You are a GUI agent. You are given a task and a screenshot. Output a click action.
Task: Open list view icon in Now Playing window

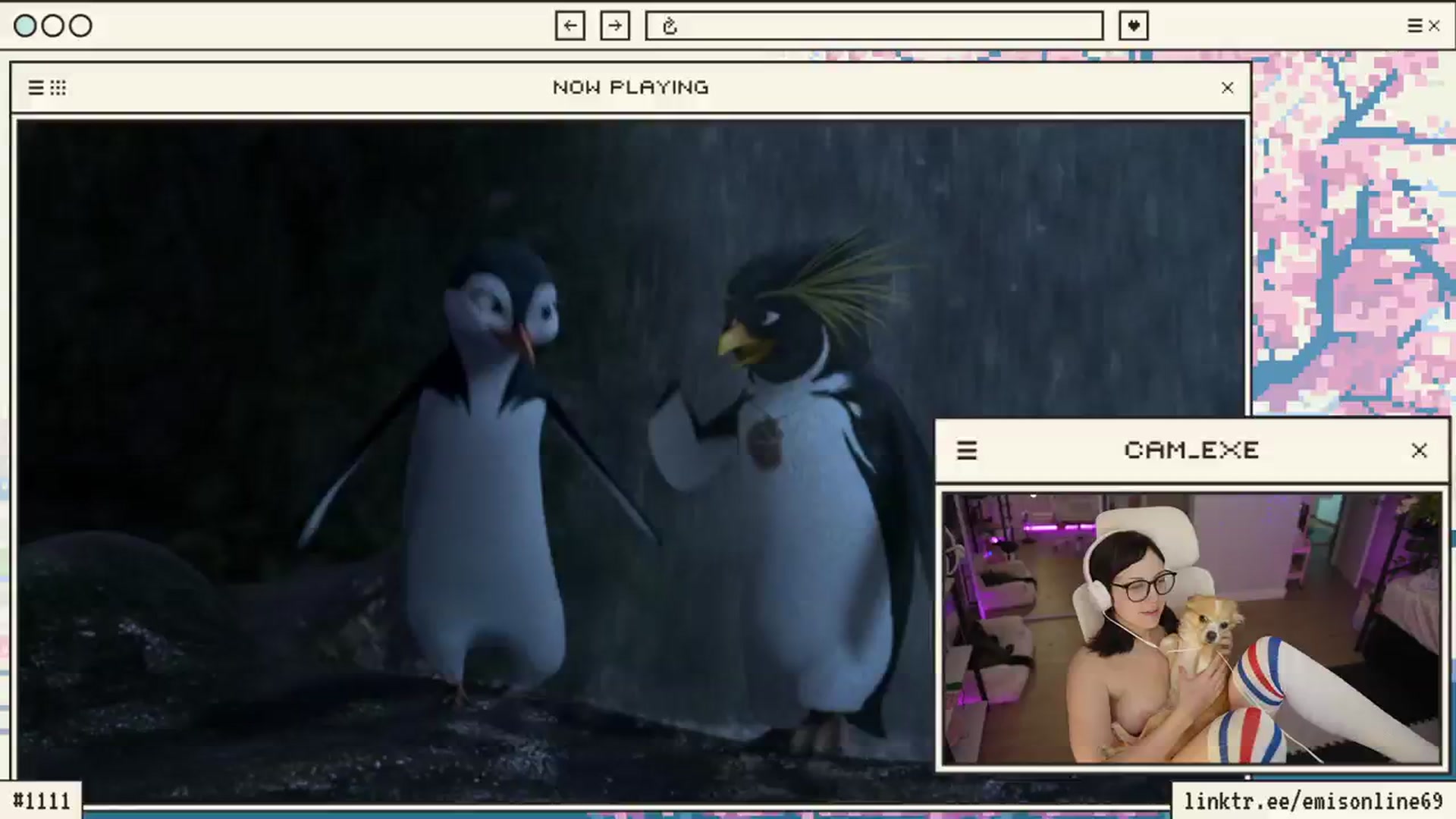36,88
